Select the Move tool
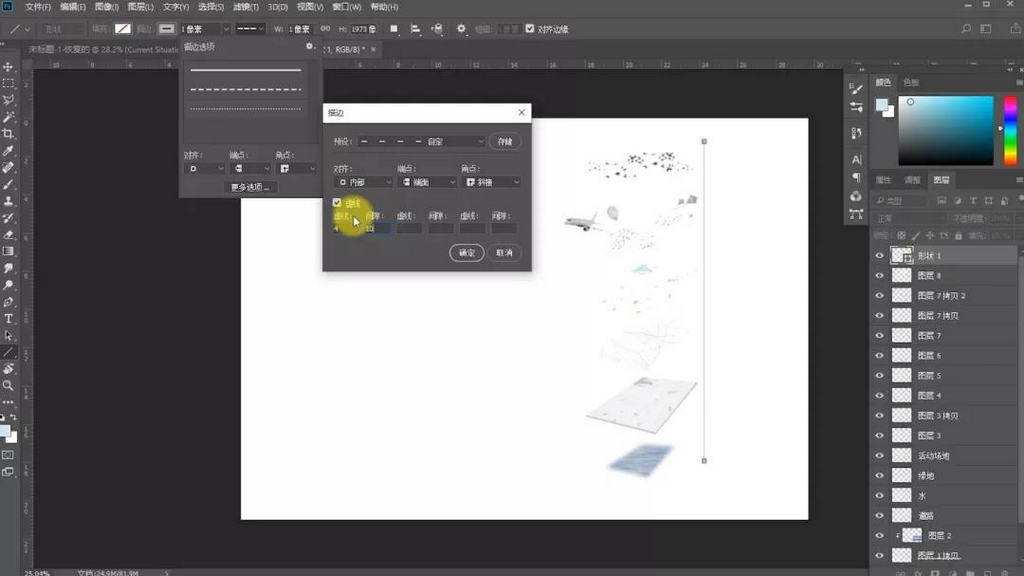 point(8,66)
